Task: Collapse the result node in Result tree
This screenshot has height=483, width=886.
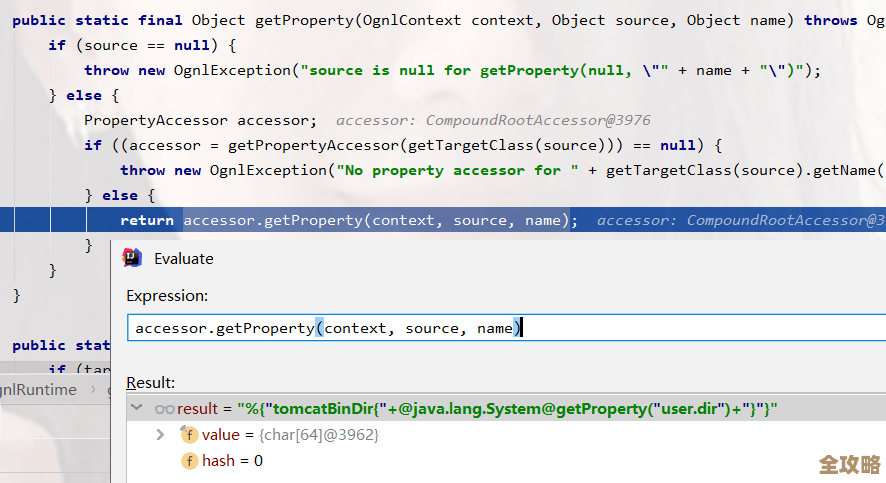Action: coord(137,409)
